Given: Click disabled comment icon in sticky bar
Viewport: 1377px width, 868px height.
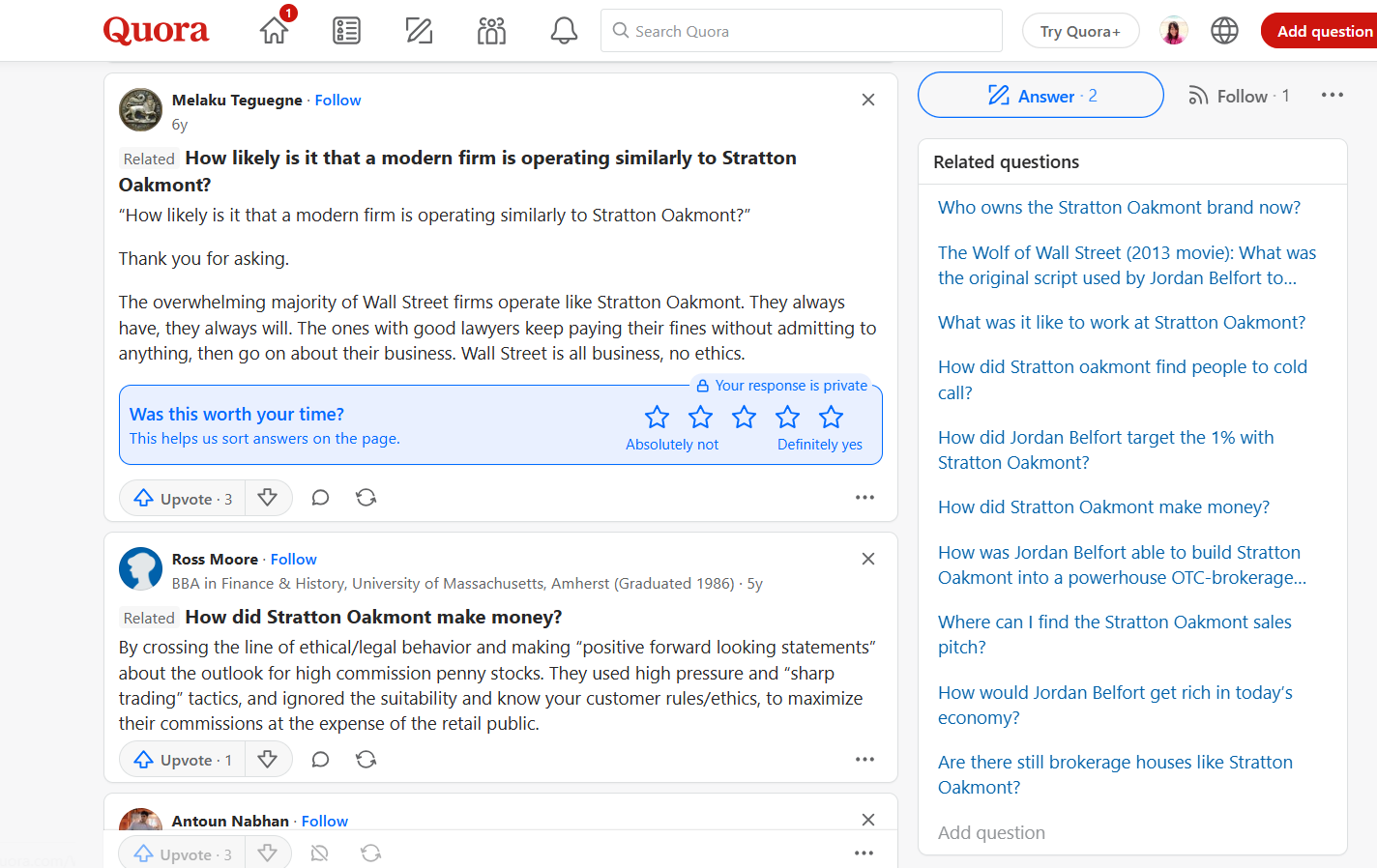Looking at the screenshot, I should coord(320,854).
